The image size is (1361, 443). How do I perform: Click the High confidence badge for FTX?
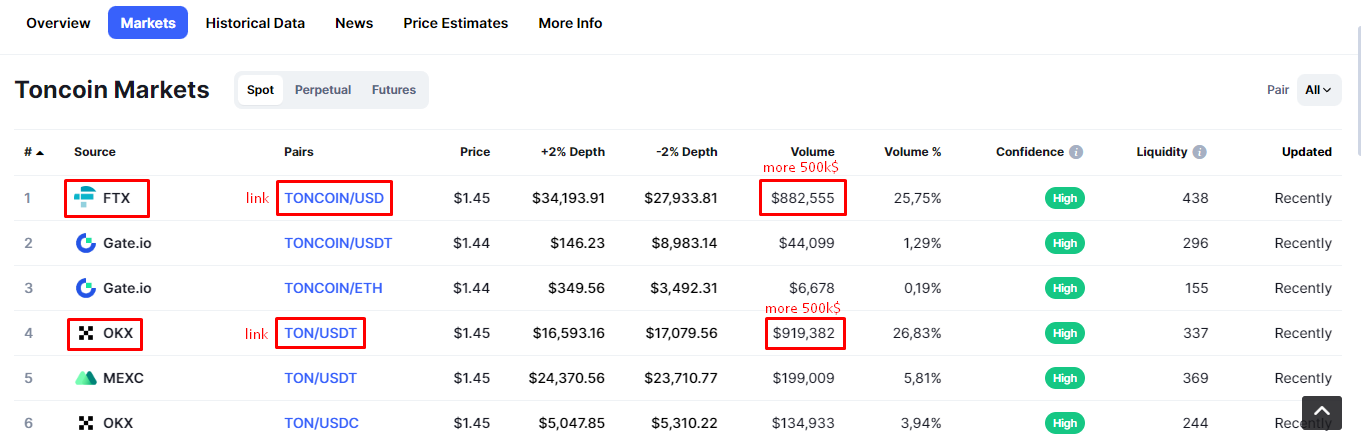click(x=1065, y=198)
